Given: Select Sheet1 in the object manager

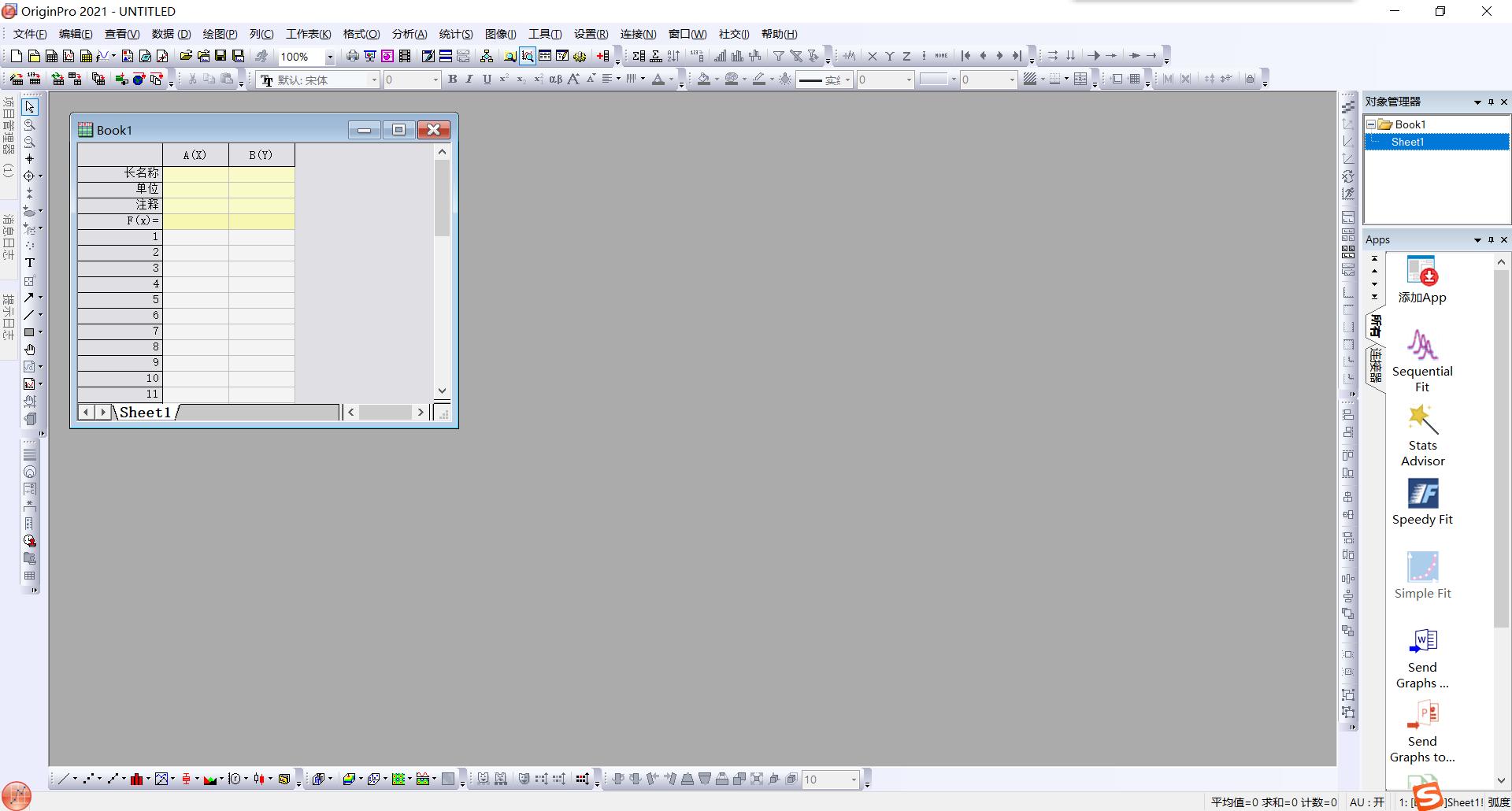Looking at the screenshot, I should click(x=1406, y=142).
